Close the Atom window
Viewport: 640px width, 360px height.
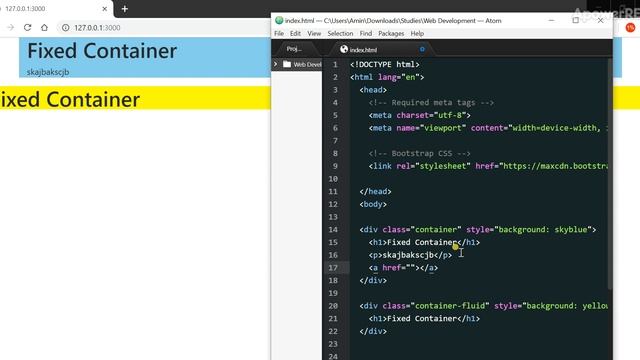pyautogui.click(x=600, y=20)
